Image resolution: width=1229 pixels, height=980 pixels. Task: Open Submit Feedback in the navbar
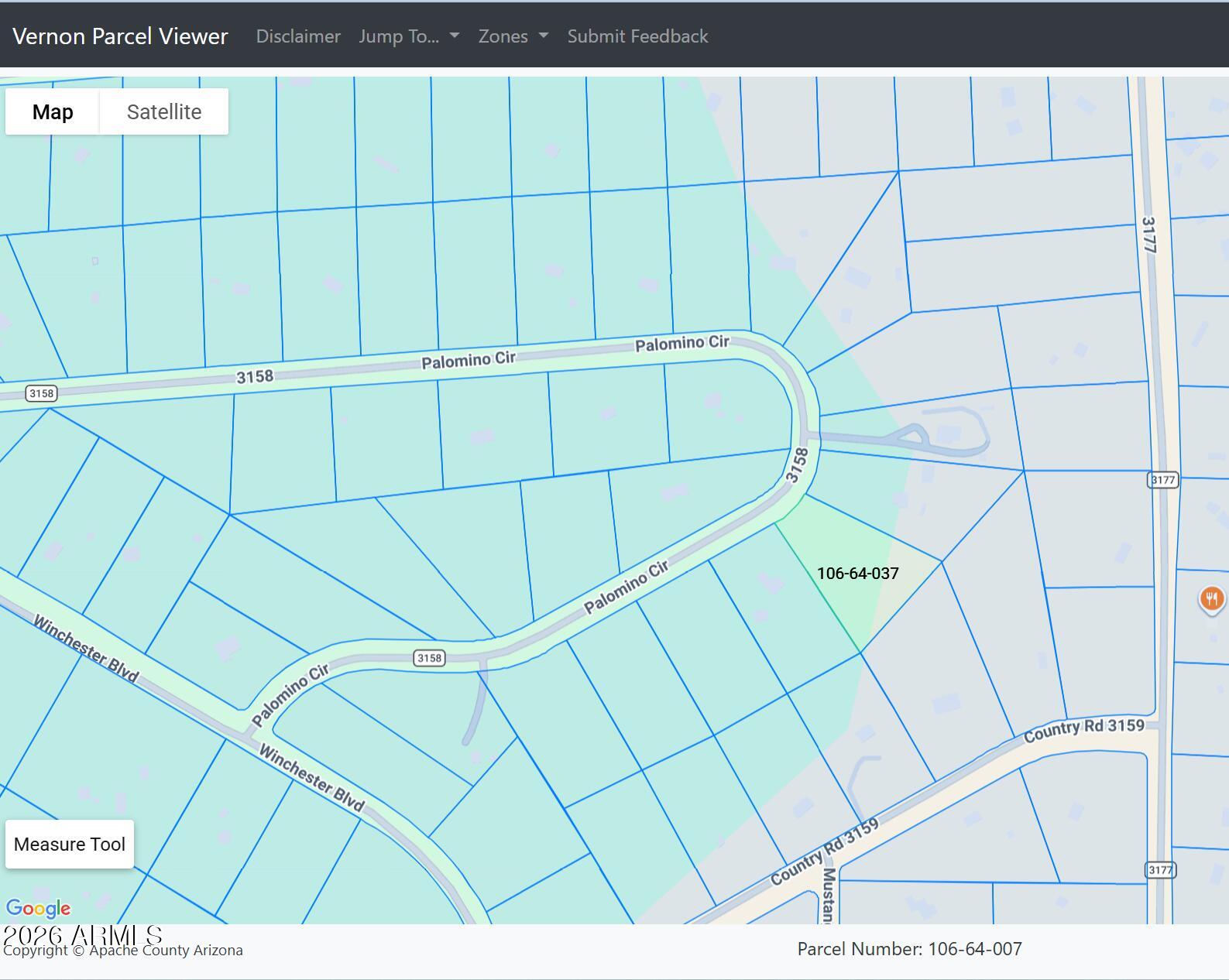click(x=637, y=36)
